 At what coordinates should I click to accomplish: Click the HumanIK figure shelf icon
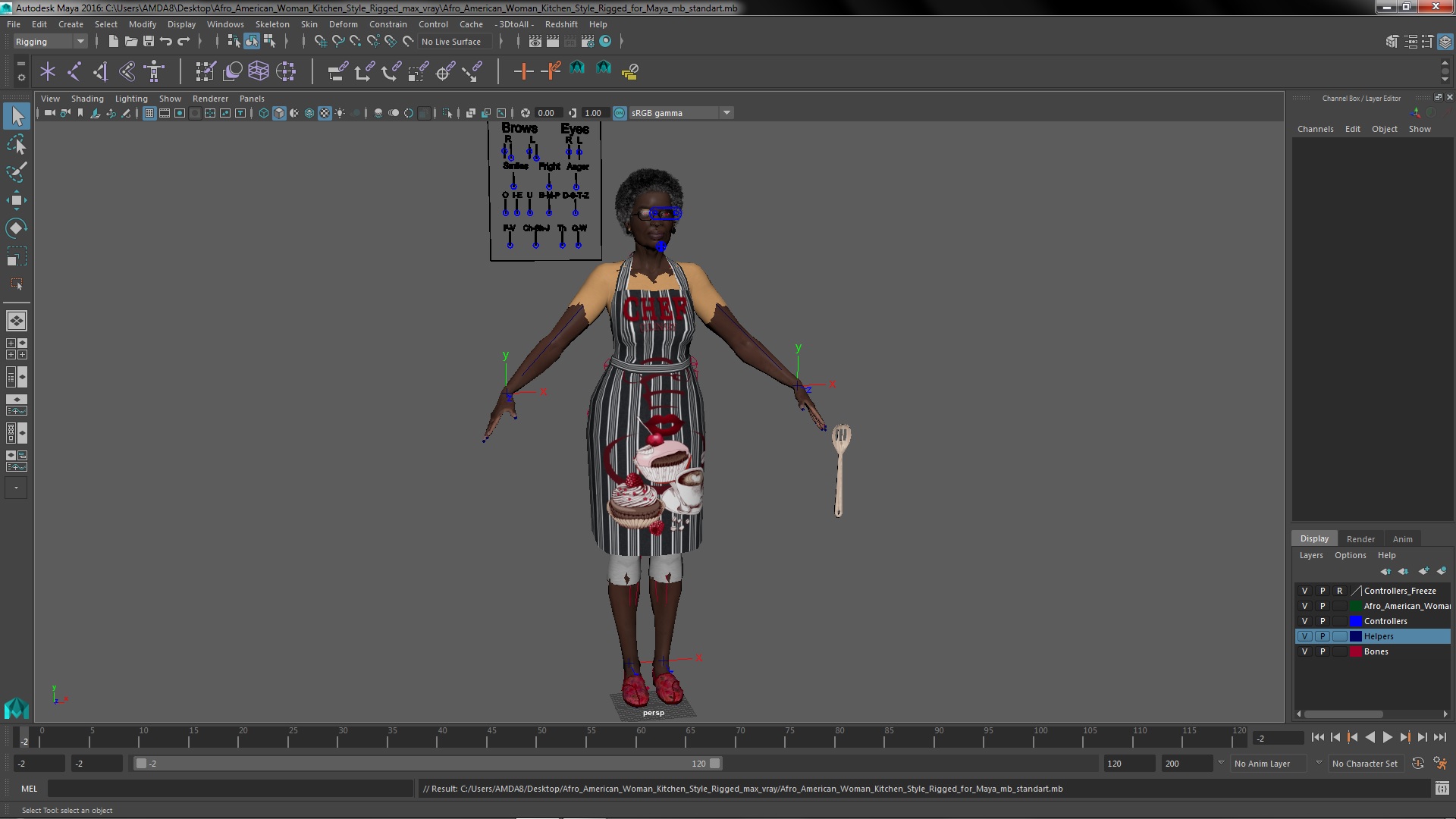[154, 71]
